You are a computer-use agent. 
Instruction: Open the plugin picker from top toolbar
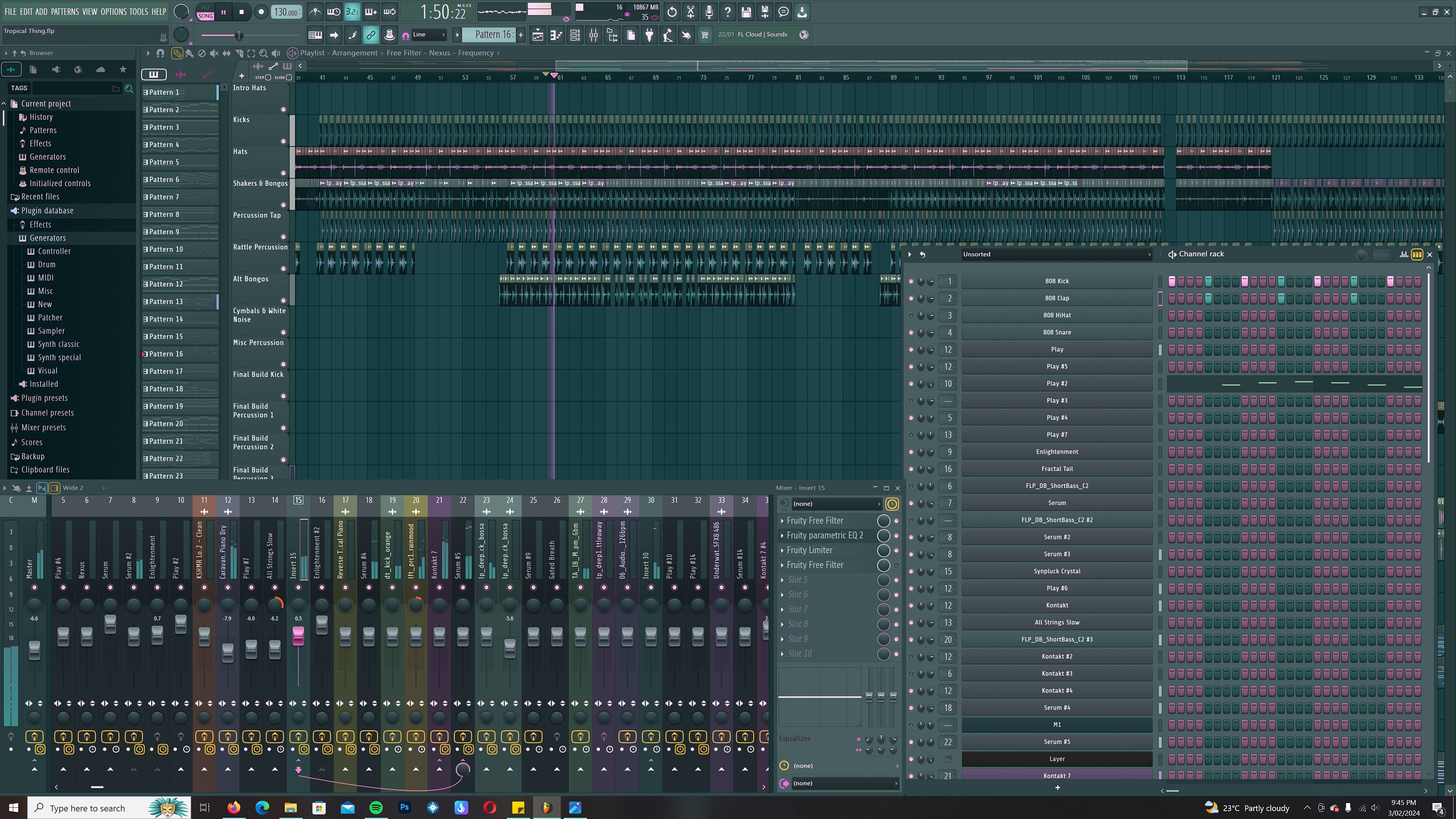pos(649,34)
